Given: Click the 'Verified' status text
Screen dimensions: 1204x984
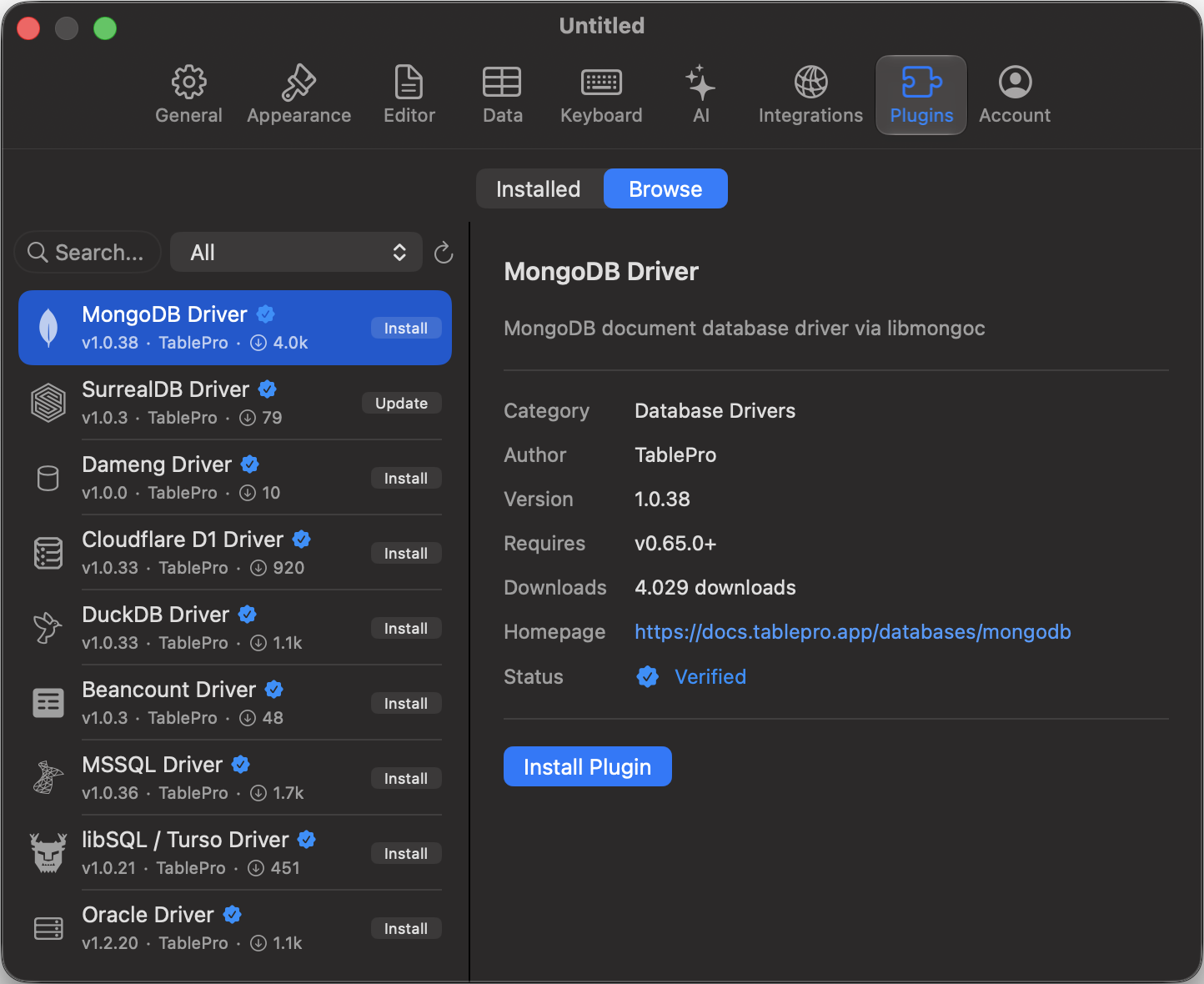Looking at the screenshot, I should [710, 676].
